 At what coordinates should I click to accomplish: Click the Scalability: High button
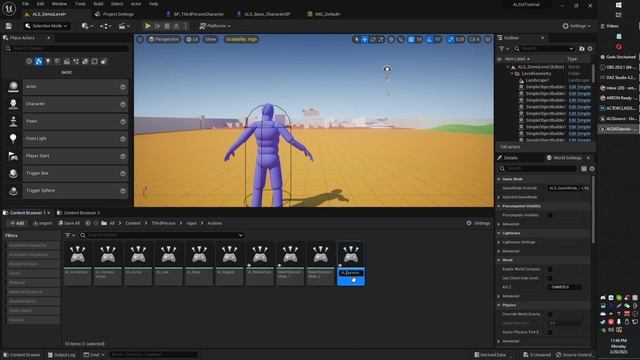tap(241, 40)
